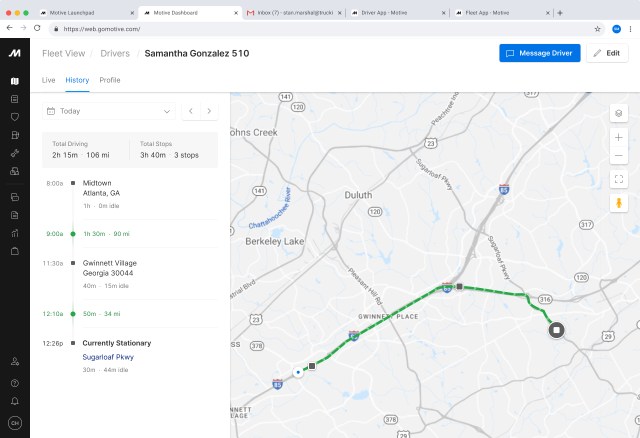Toggle Street View pegman on the map
640x438 pixels.
pyautogui.click(x=619, y=203)
